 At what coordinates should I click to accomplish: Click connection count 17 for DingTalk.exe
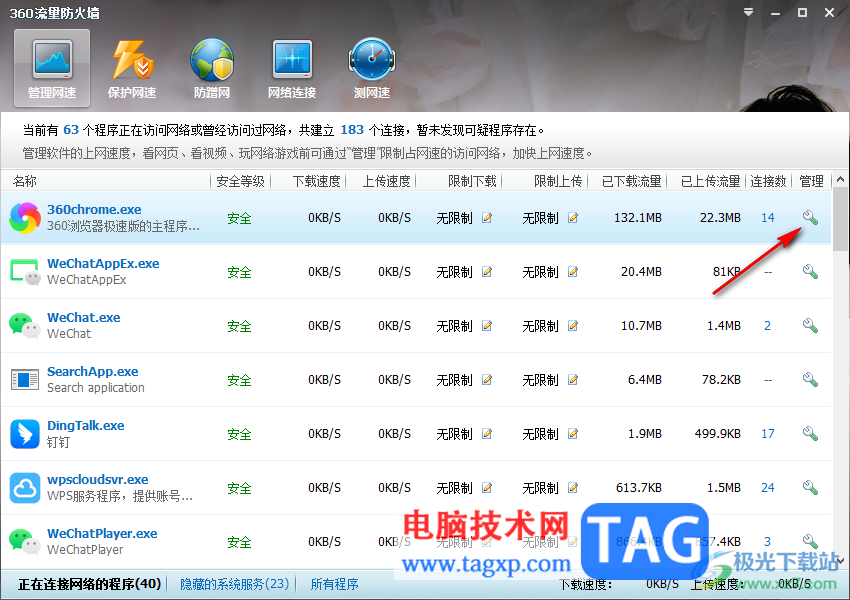pyautogui.click(x=768, y=434)
